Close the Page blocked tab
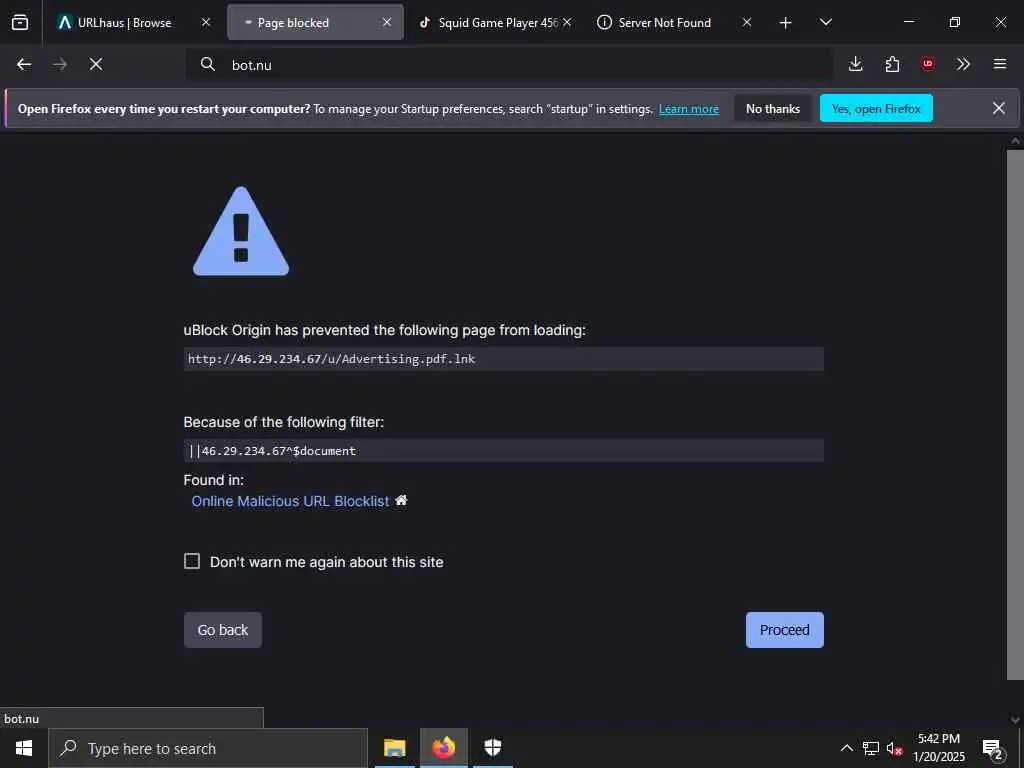 click(387, 22)
